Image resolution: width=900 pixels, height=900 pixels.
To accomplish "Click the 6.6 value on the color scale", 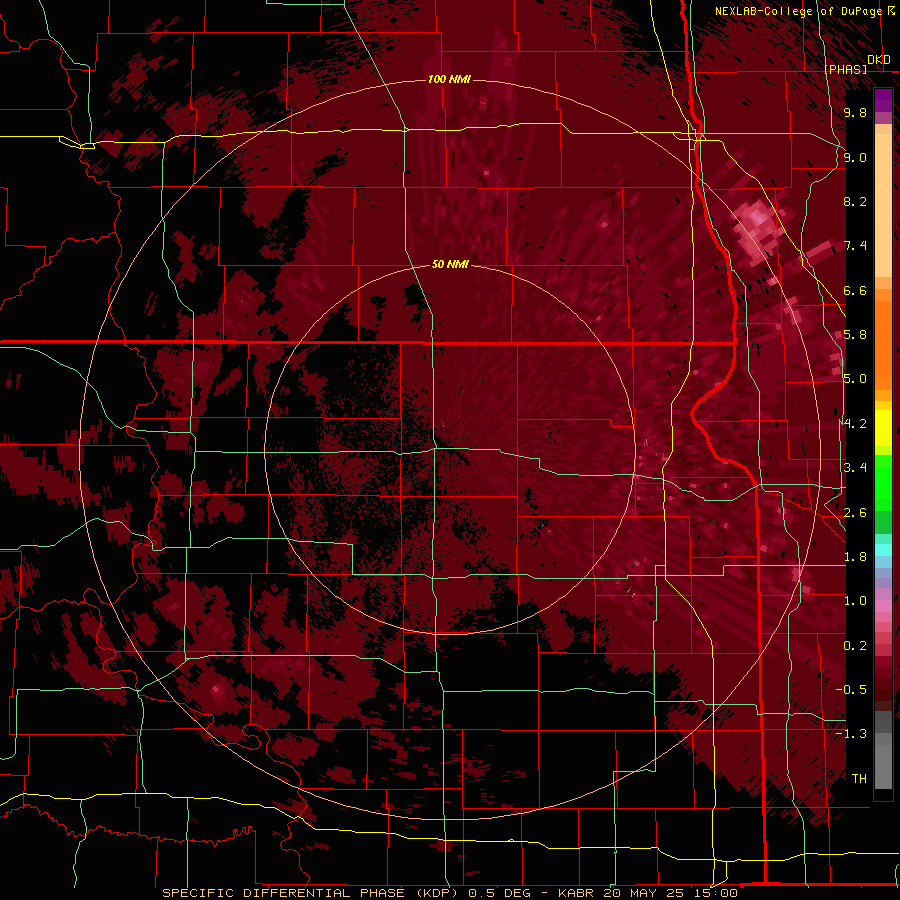I will 855,290.
